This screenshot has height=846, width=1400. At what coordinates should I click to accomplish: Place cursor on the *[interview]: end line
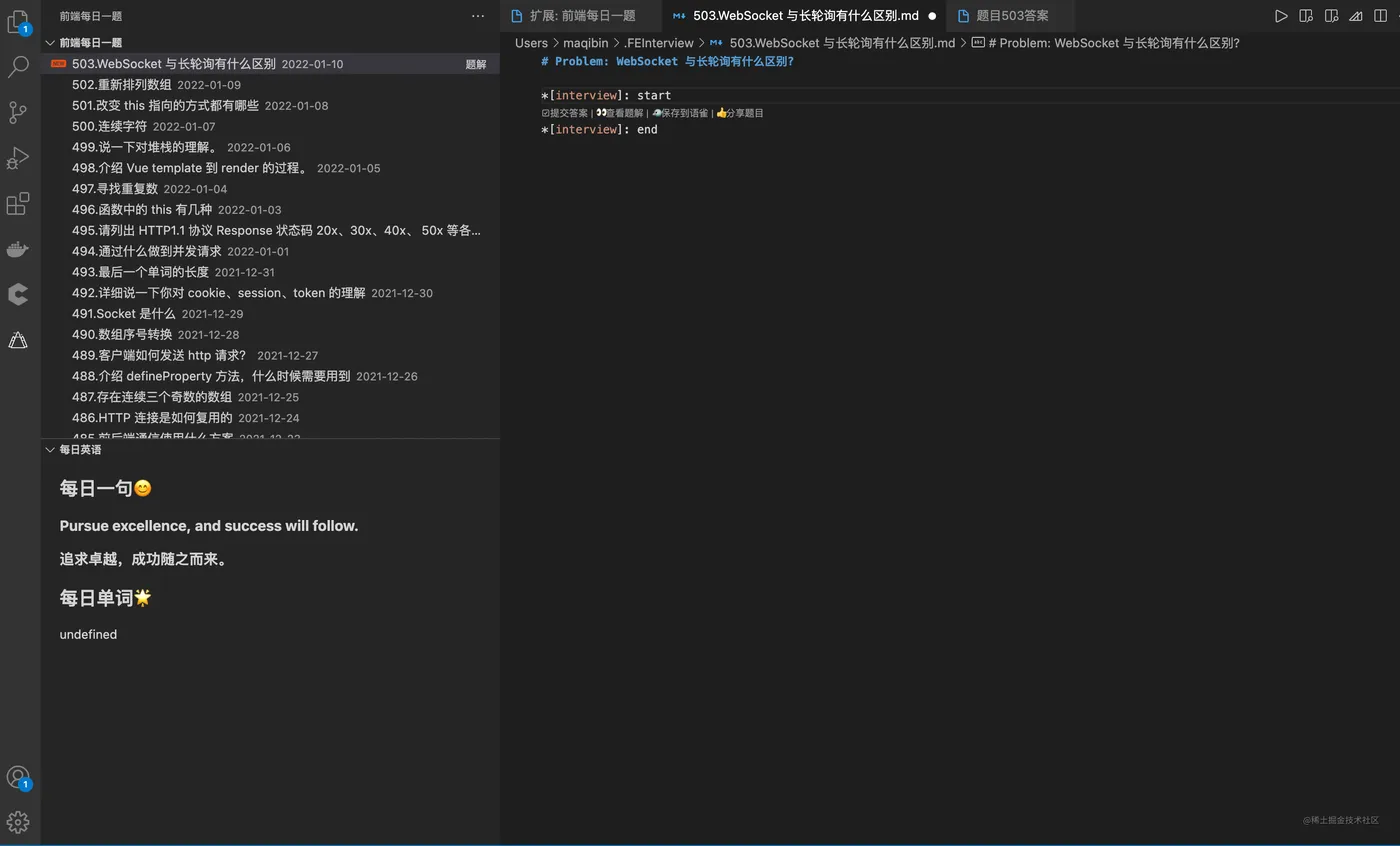tap(599, 130)
